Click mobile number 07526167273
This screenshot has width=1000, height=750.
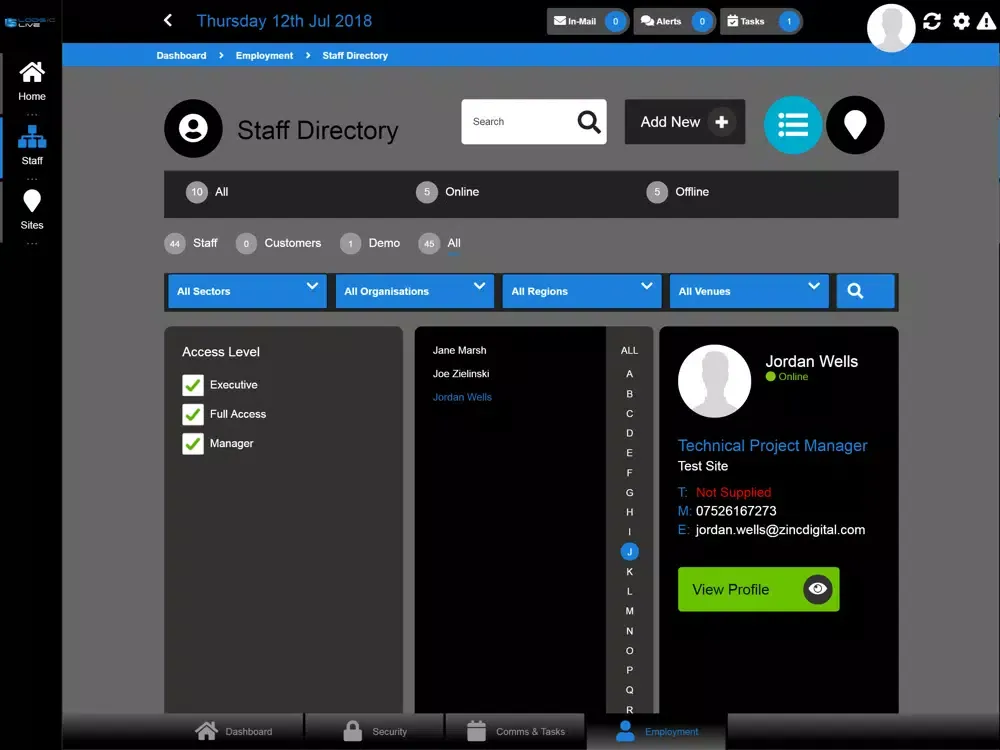736,511
